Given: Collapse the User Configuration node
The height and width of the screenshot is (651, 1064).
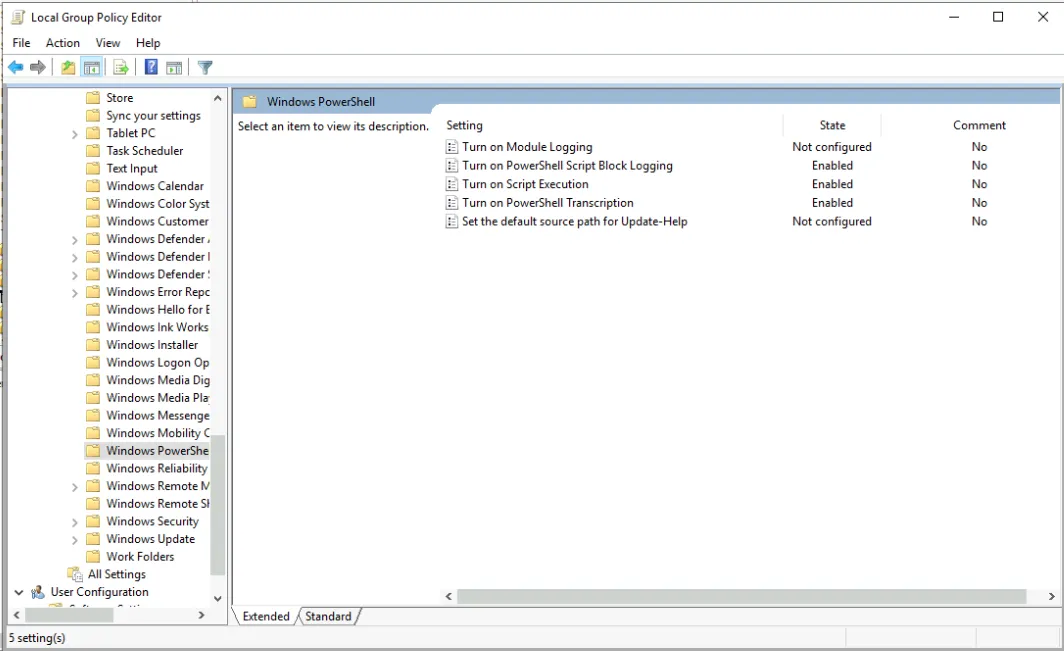Looking at the screenshot, I should [18, 592].
